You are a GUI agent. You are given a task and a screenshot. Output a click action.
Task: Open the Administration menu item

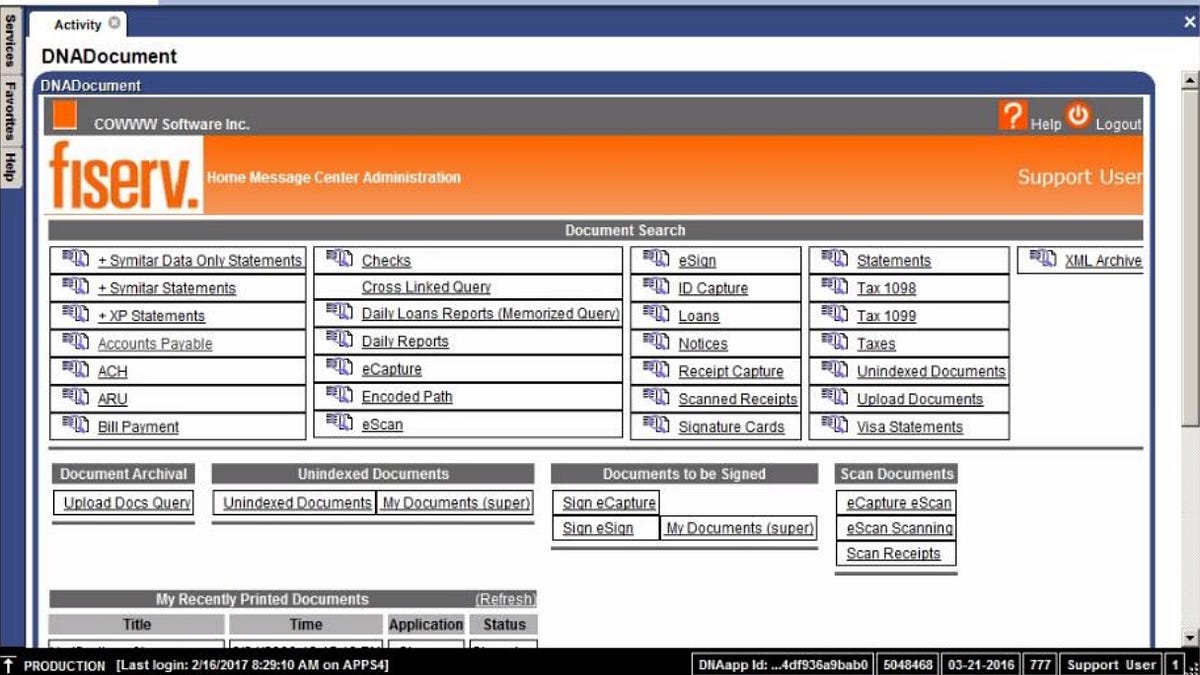(x=412, y=178)
